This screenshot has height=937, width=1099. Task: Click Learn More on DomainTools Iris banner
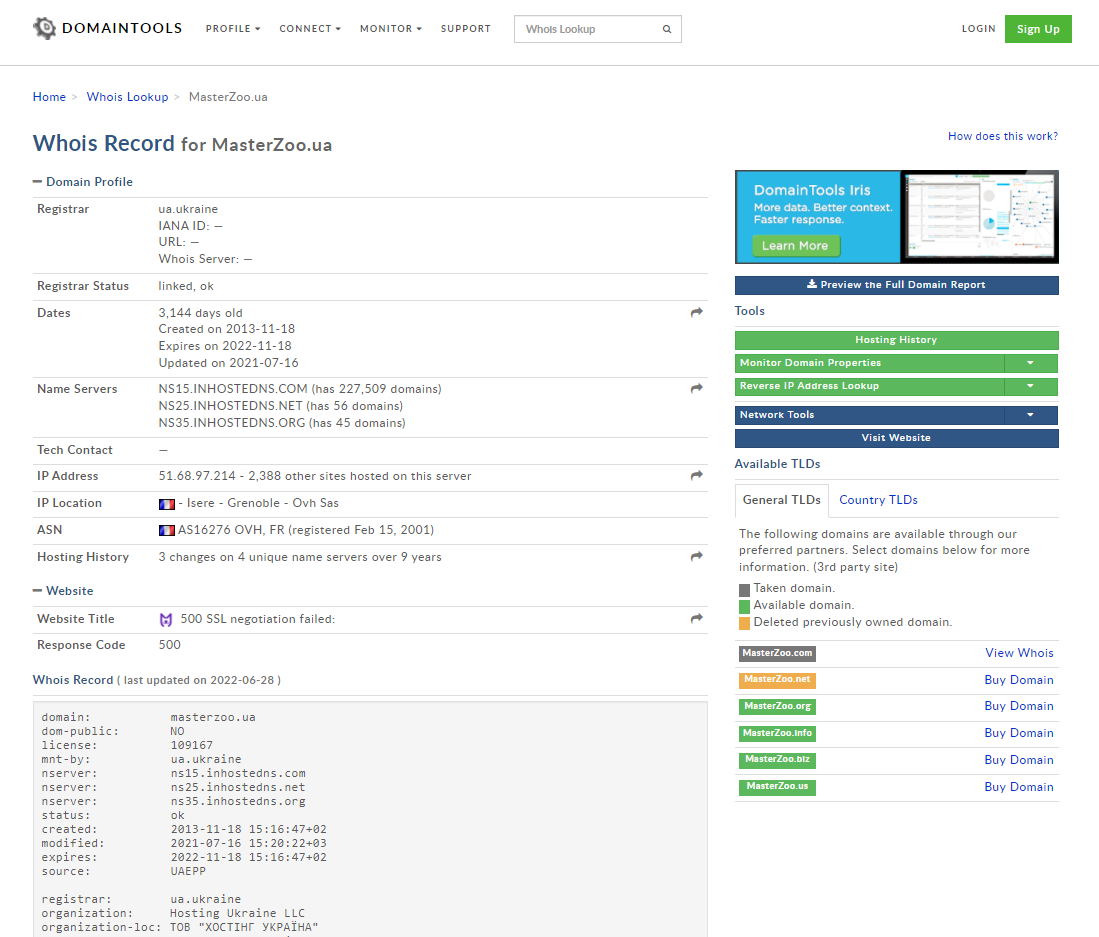pyautogui.click(x=796, y=246)
